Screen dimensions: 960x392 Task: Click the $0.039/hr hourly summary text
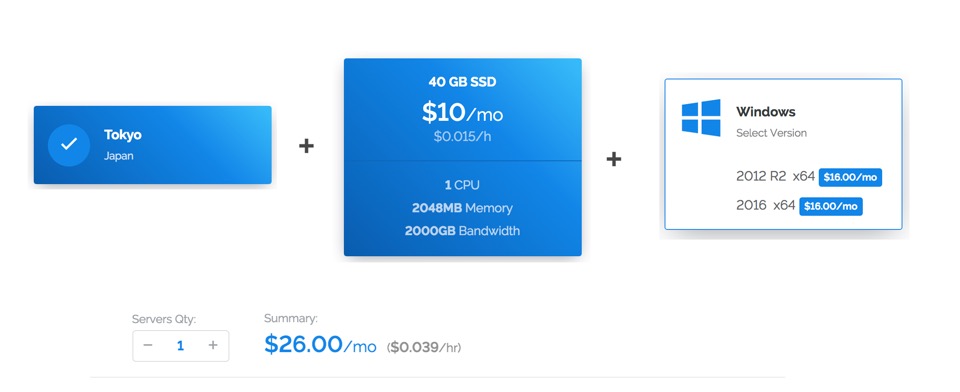pos(424,347)
